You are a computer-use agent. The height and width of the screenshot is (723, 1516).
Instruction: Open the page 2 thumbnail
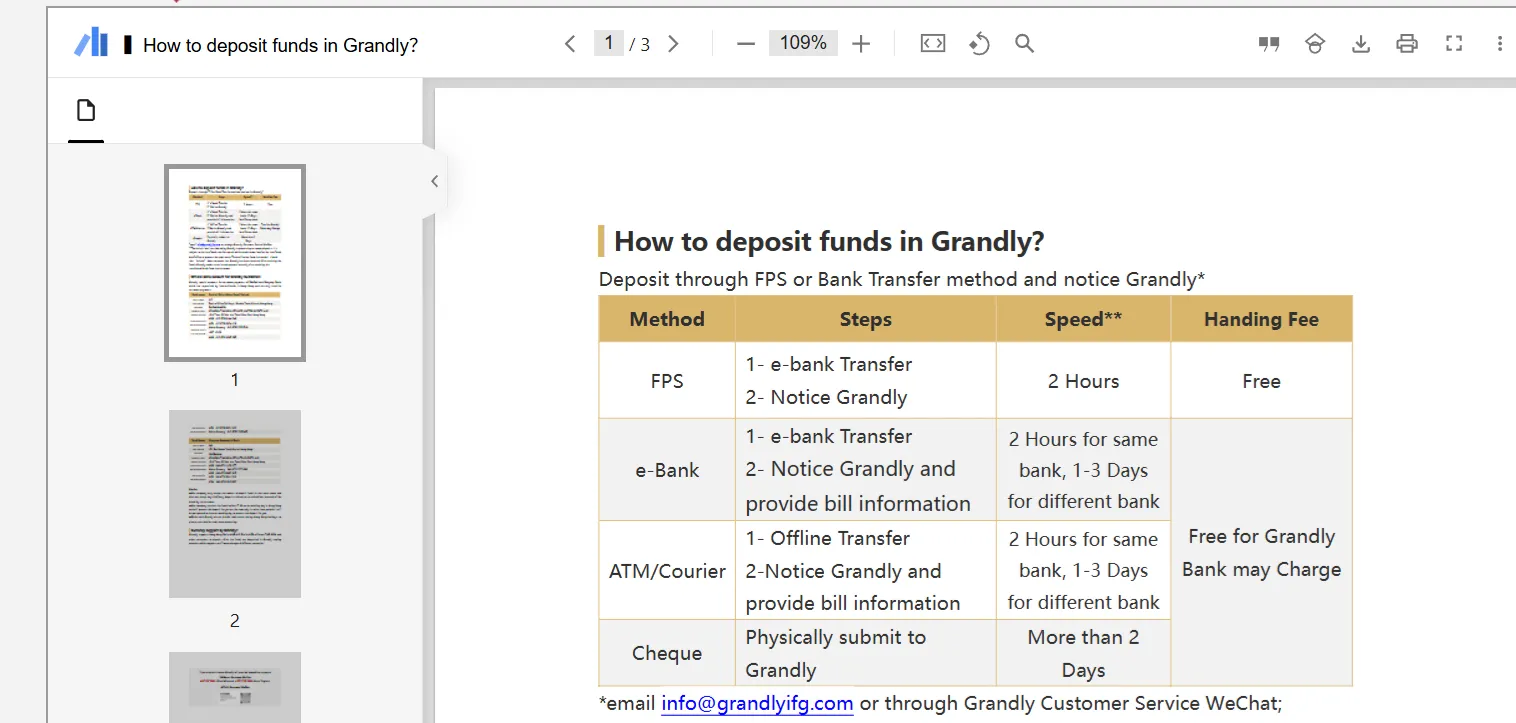pyautogui.click(x=235, y=504)
